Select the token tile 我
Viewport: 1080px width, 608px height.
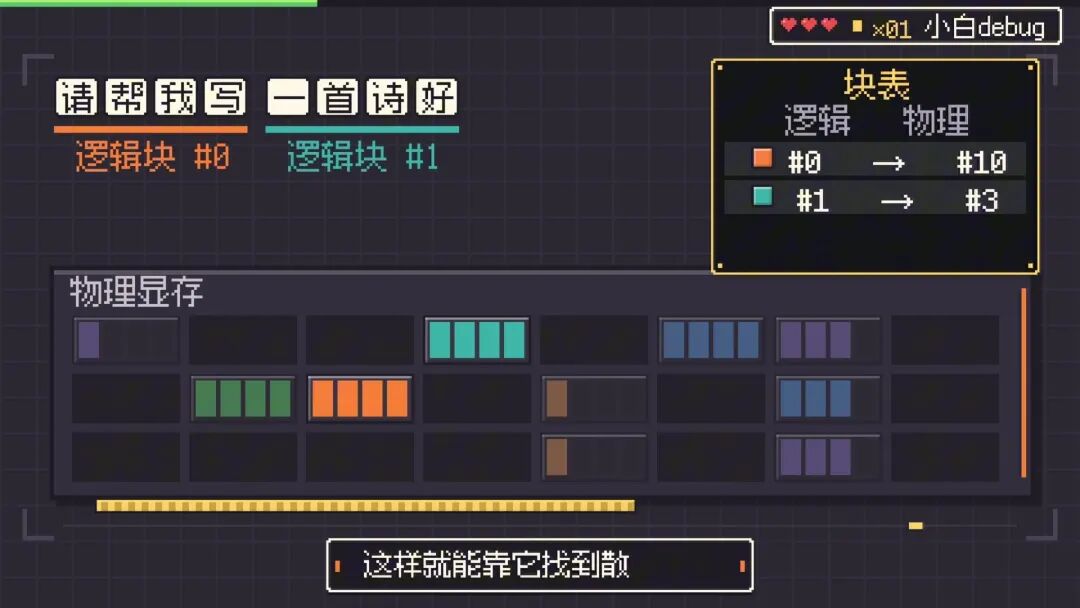click(x=176, y=97)
